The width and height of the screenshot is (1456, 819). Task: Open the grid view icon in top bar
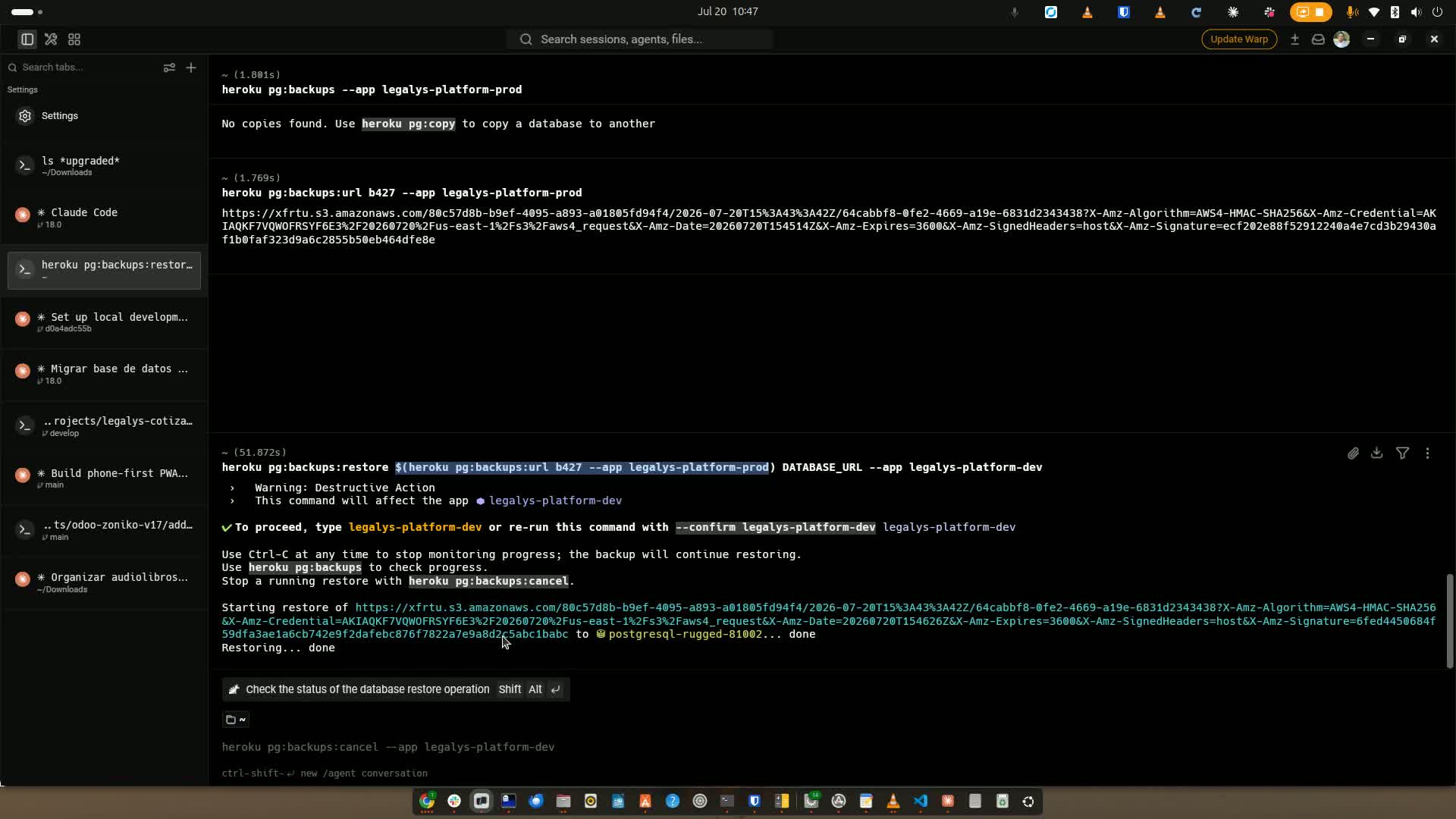(74, 39)
